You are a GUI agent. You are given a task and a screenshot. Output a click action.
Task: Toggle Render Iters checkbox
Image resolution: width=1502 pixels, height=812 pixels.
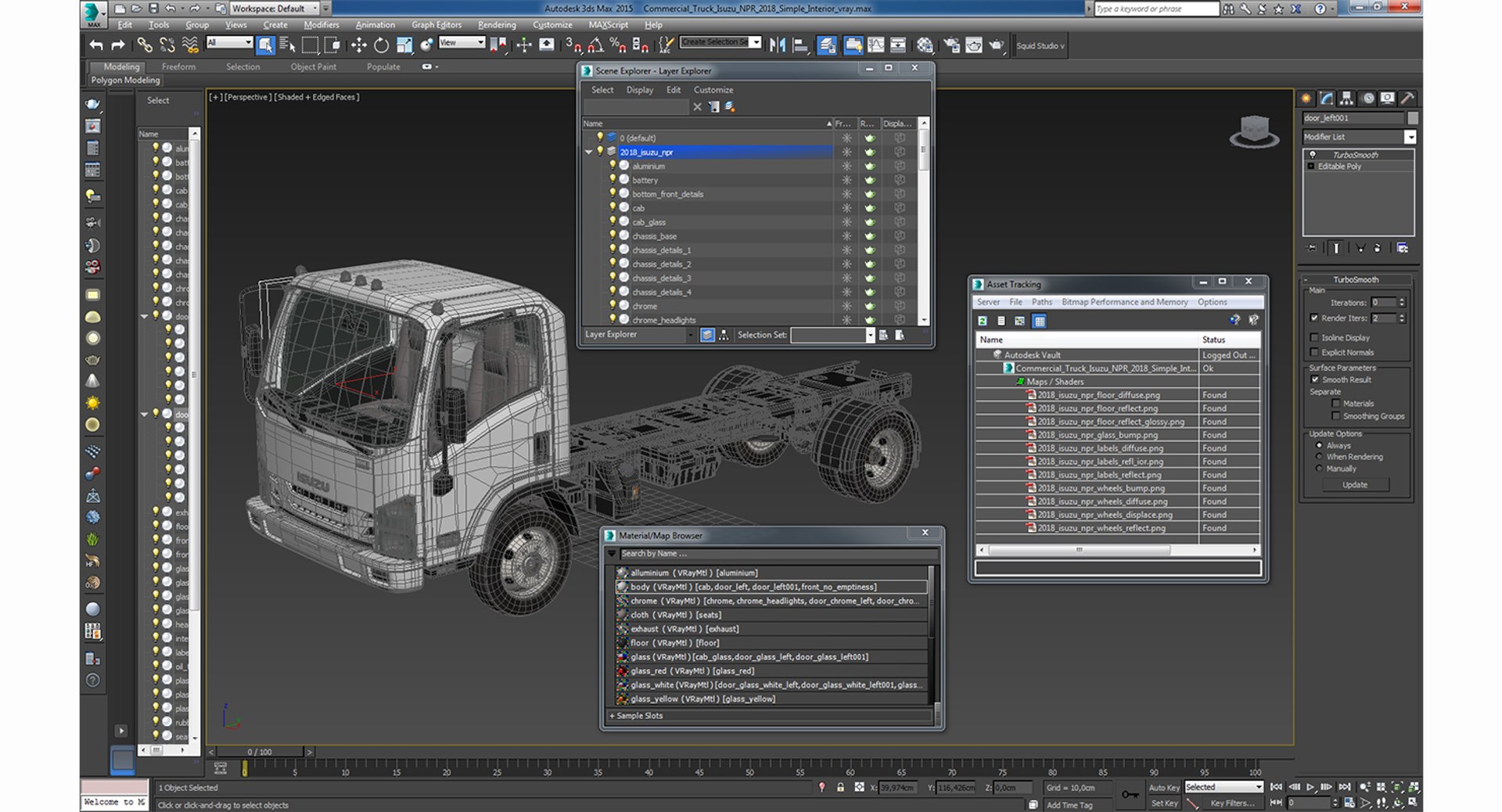coord(1314,318)
